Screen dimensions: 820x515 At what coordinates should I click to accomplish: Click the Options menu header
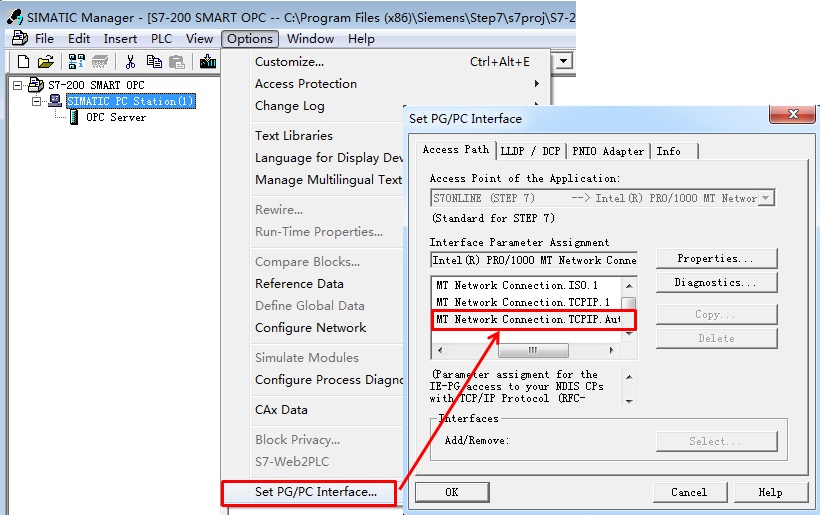pyautogui.click(x=249, y=39)
